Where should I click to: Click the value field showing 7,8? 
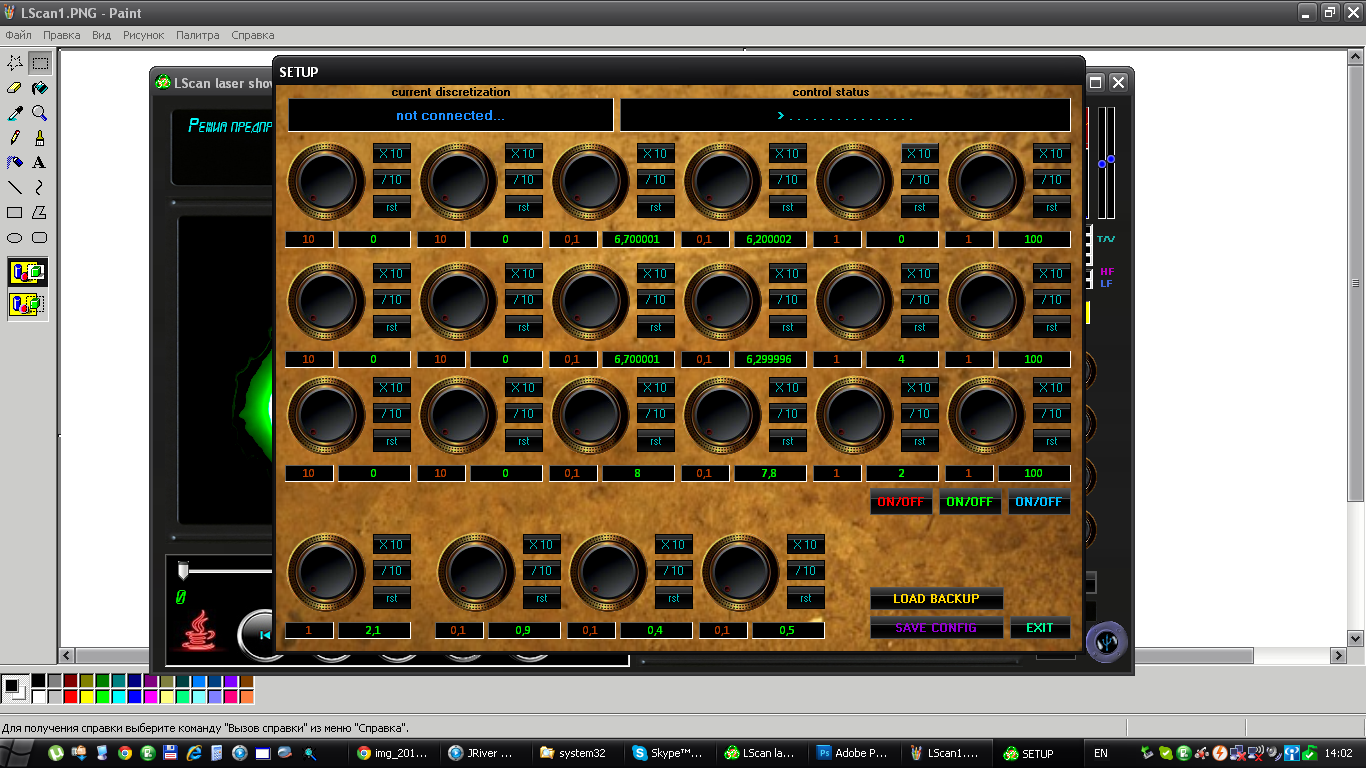coord(770,474)
